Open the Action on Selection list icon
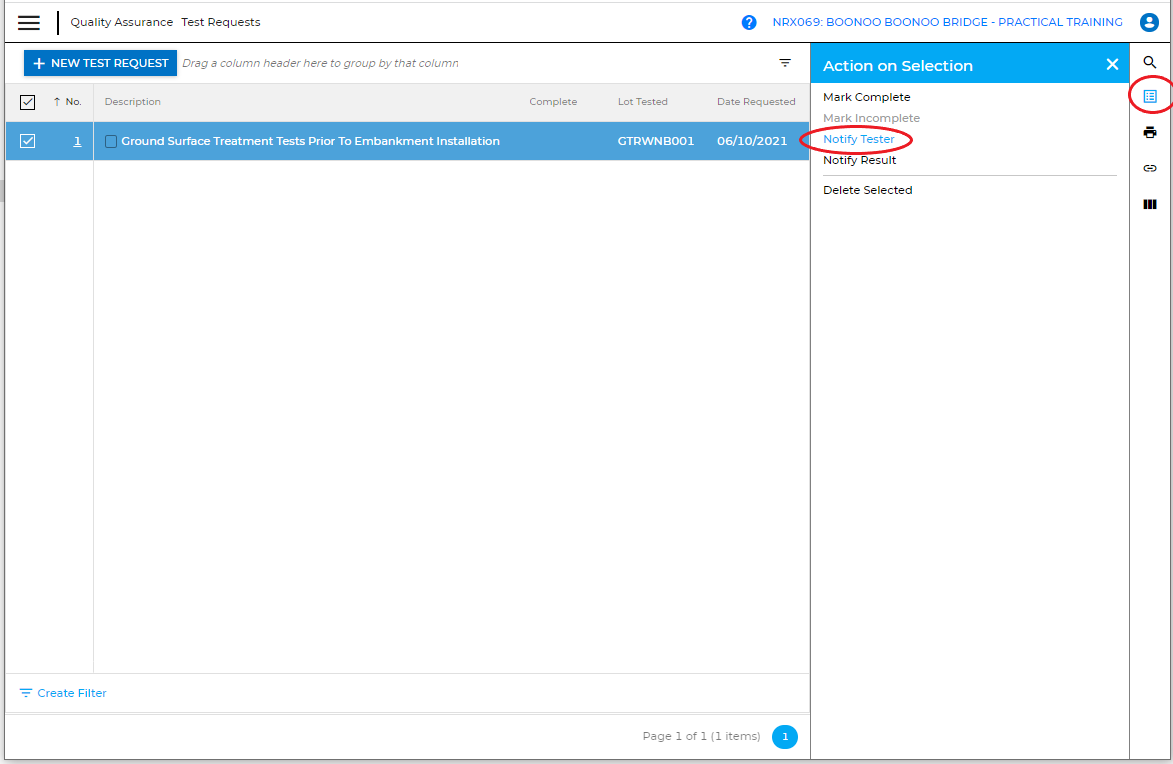 click(1150, 97)
